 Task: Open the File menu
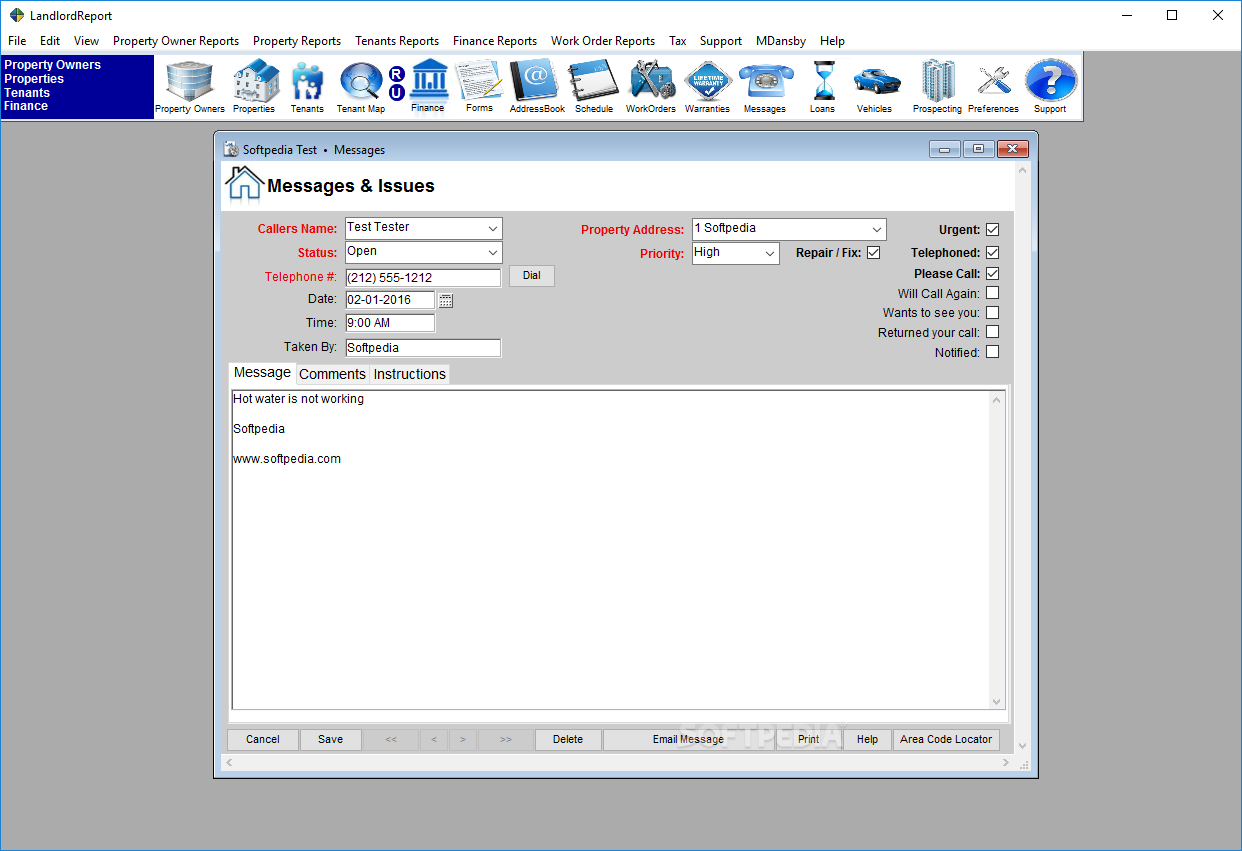17,41
